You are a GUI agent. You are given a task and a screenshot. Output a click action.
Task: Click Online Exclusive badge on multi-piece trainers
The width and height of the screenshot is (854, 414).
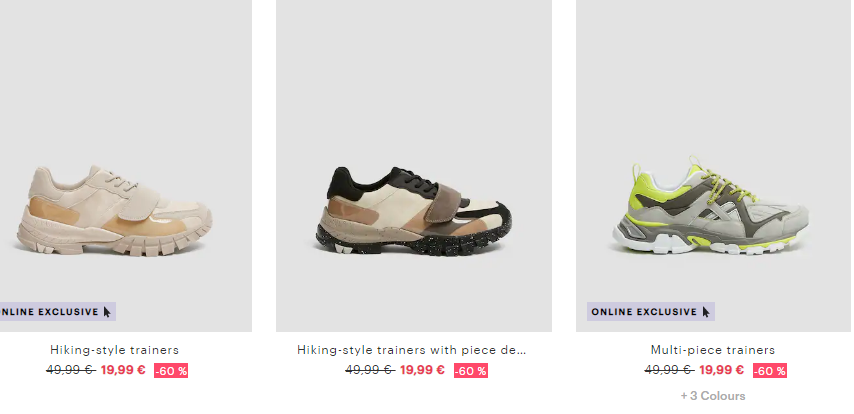(651, 312)
